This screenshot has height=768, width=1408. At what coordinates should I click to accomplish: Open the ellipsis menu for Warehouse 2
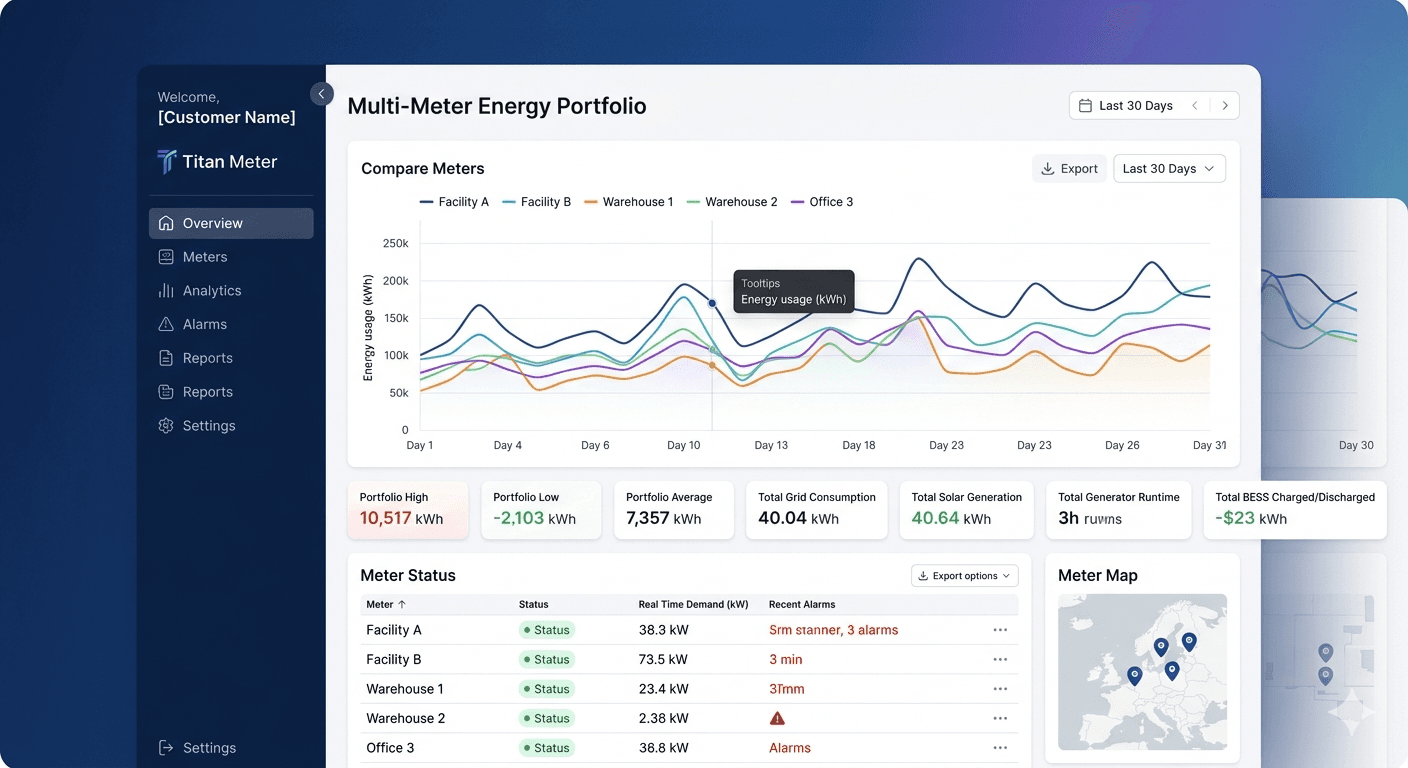(x=999, y=718)
